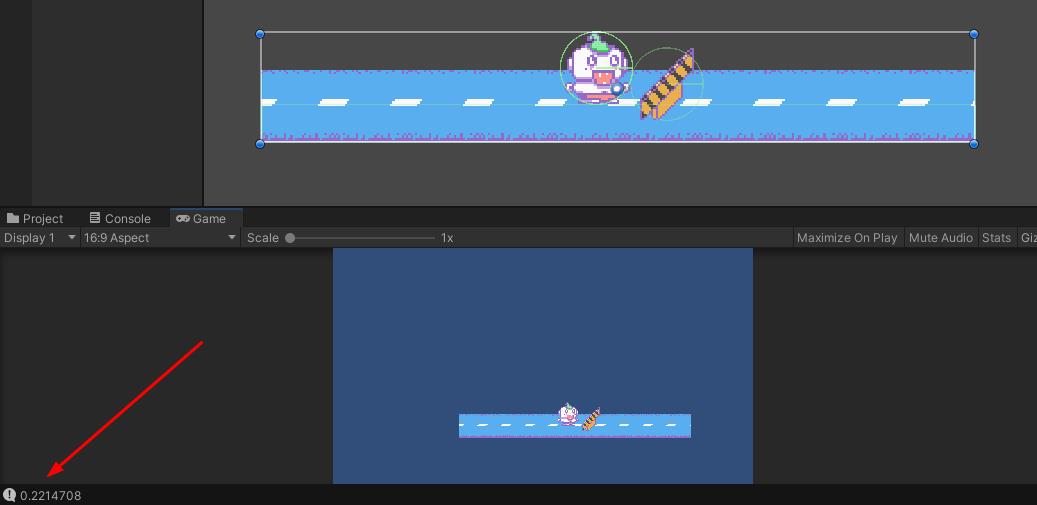
Task: Click the bottom-left rect handle of the road
Action: click(260, 143)
